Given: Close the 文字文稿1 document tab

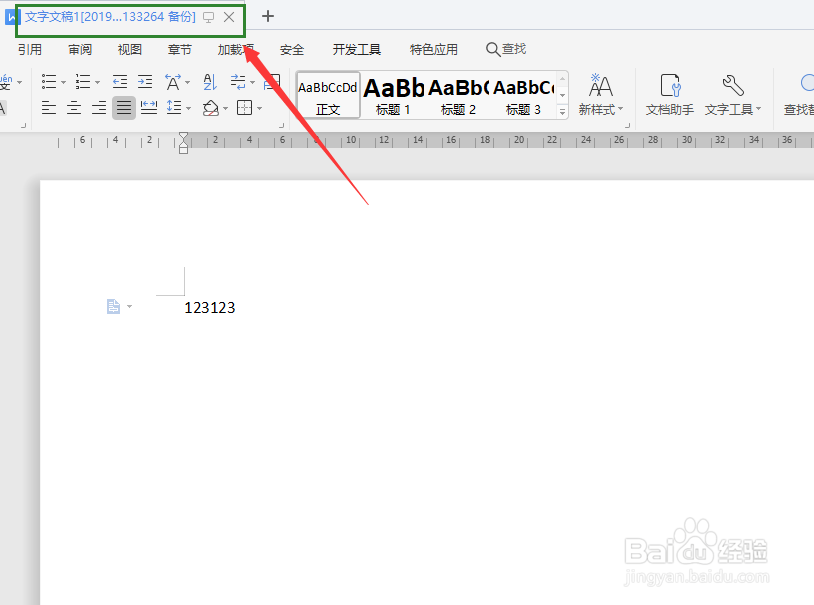Looking at the screenshot, I should pos(229,17).
